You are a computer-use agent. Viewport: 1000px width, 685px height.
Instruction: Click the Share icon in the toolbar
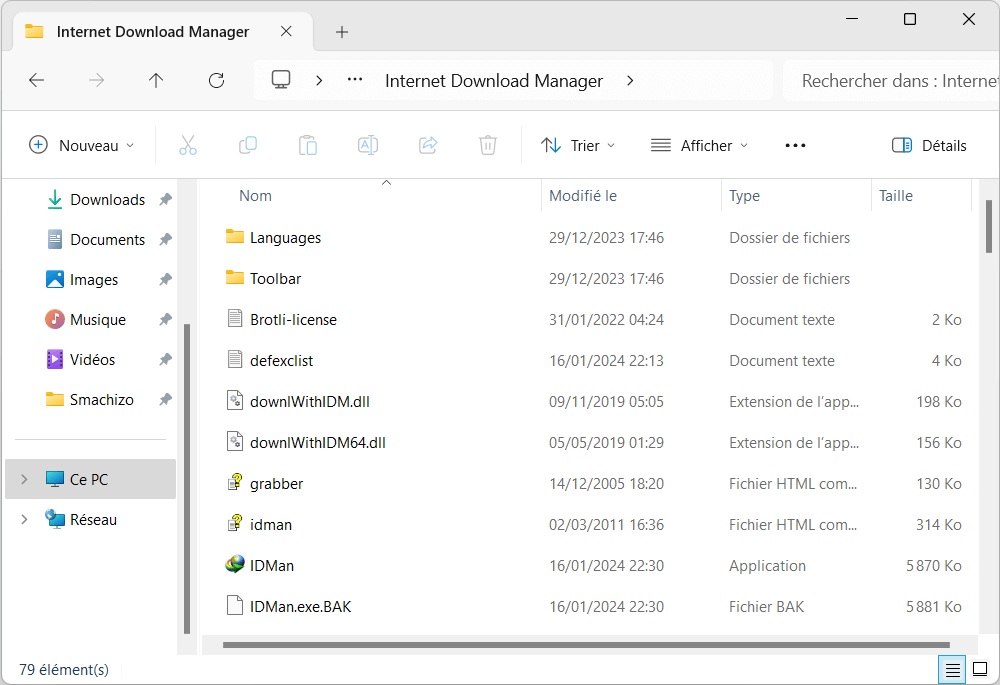point(428,145)
